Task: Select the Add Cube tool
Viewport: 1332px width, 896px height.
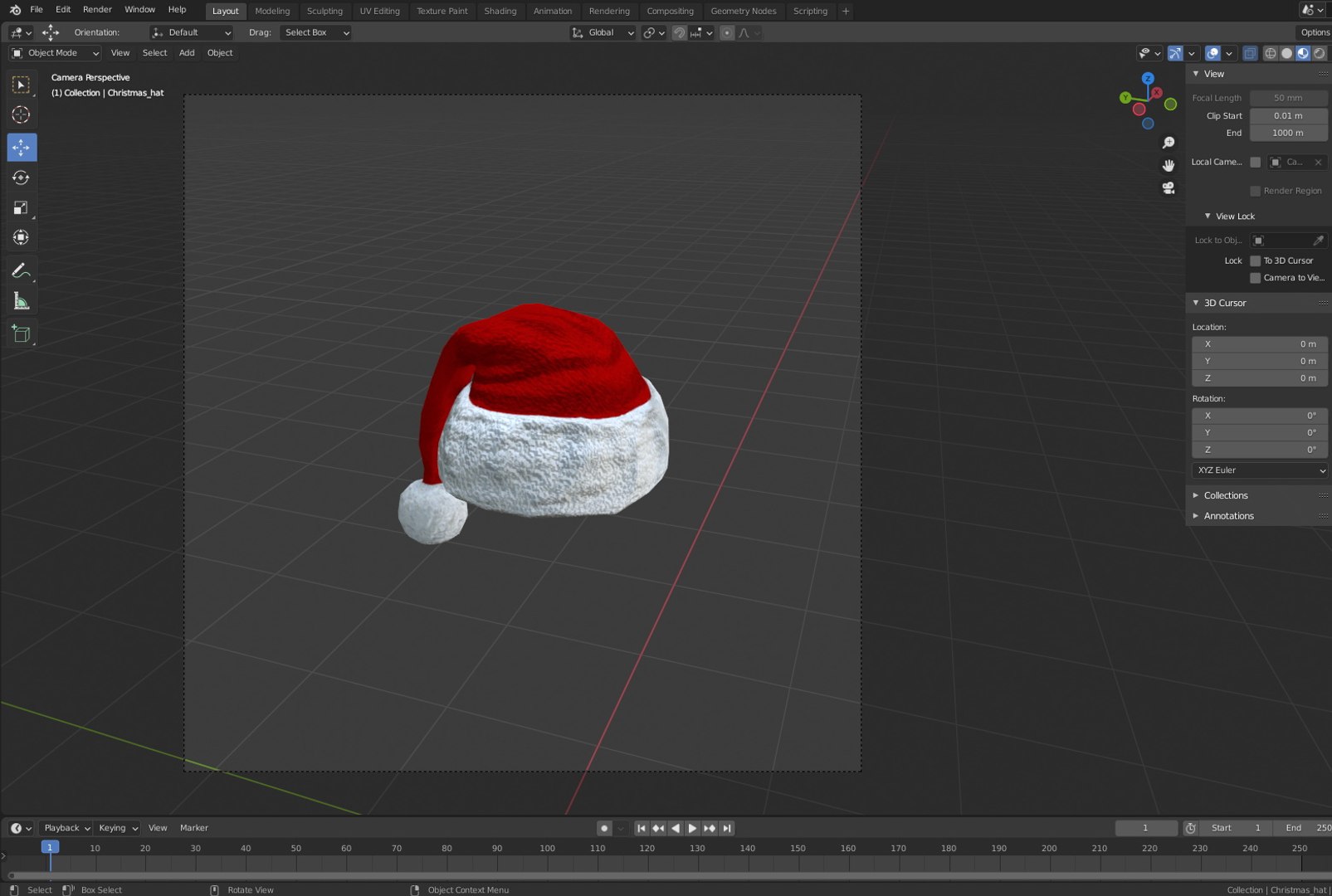Action: (x=22, y=334)
